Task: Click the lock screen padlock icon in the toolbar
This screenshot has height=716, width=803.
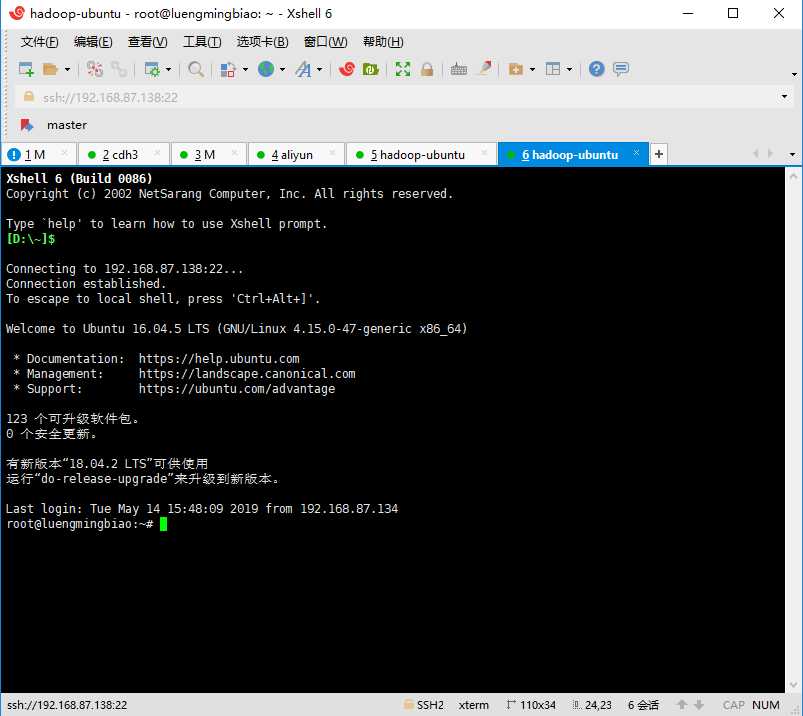Action: click(x=427, y=69)
